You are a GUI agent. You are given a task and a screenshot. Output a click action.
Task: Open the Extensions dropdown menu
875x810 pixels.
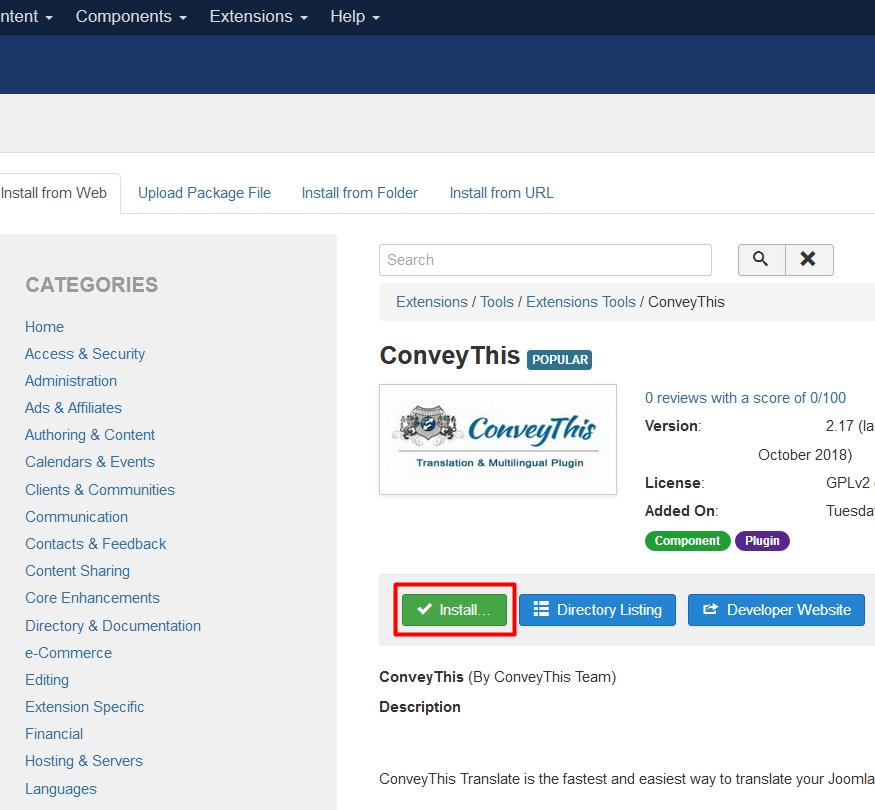tap(258, 17)
